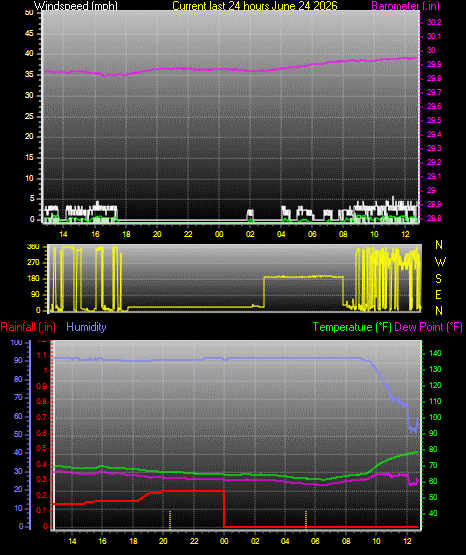Click the red "Rainfall (.in)" legend label
This screenshot has height=555, width=466.
tap(28, 327)
